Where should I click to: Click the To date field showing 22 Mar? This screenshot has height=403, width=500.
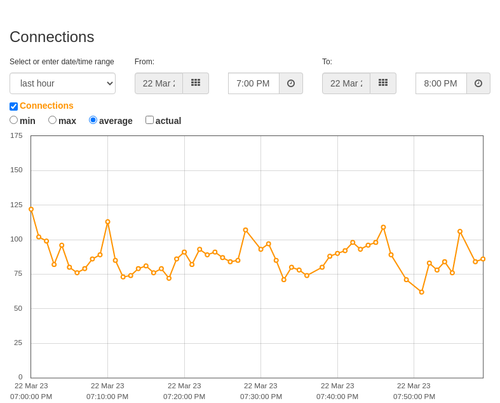346,83
